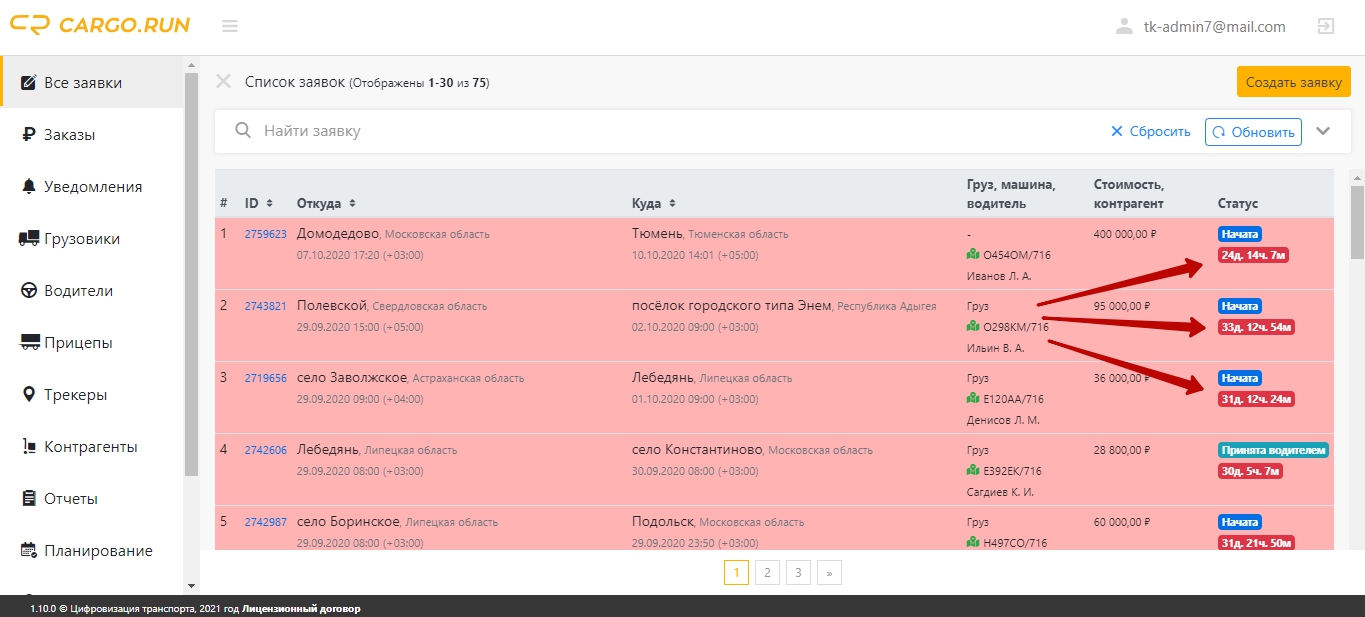Go to page 2 of list

pos(767,572)
